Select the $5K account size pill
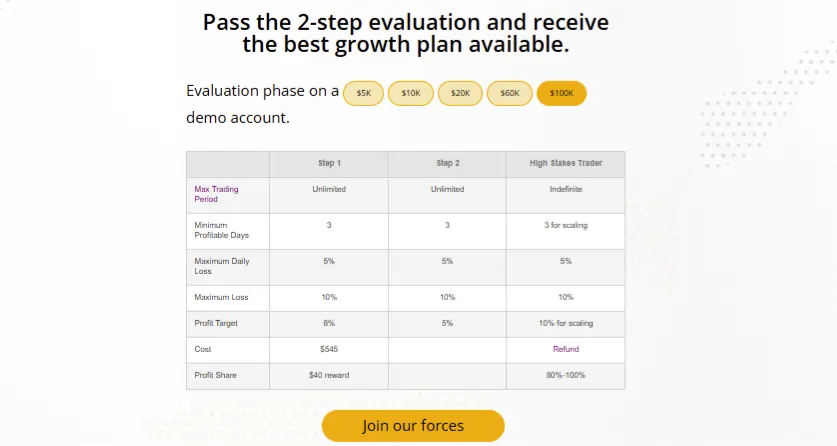The width and height of the screenshot is (837, 446). tap(363, 93)
